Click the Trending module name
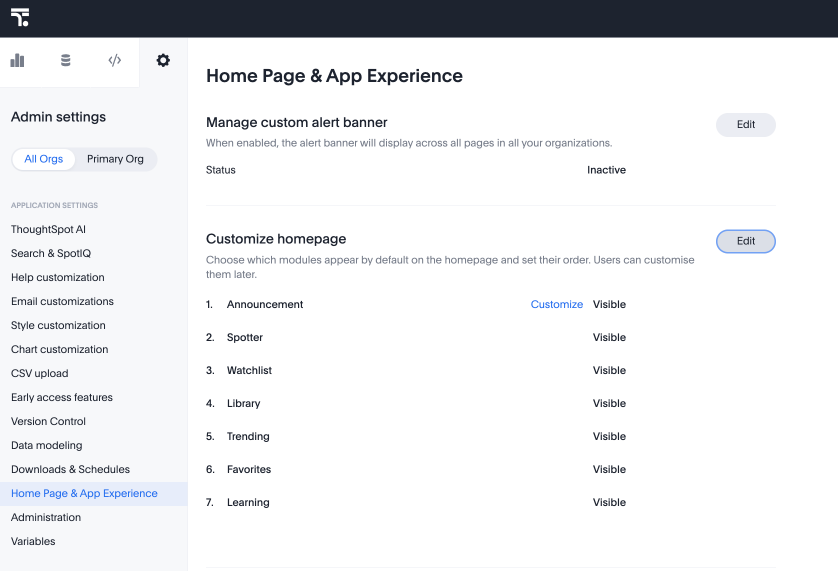838x571 pixels. [x=248, y=437]
